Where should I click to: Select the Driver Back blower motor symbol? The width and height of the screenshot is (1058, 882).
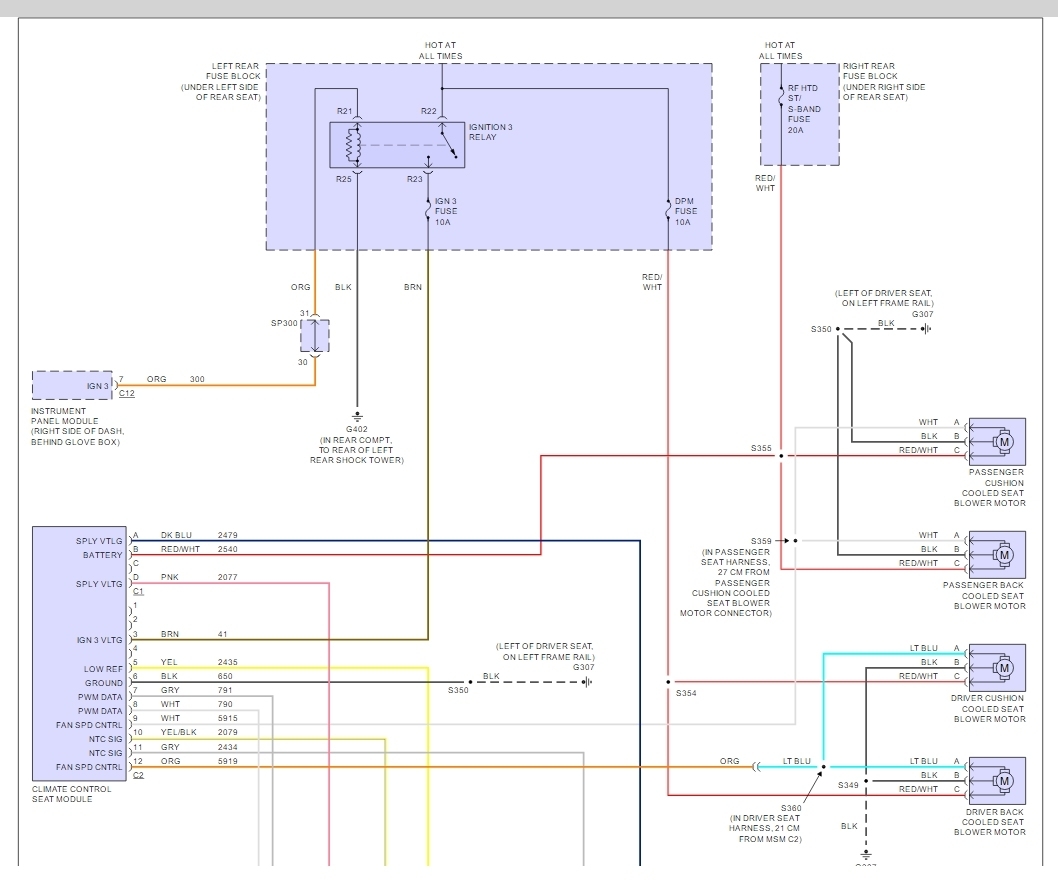997,781
